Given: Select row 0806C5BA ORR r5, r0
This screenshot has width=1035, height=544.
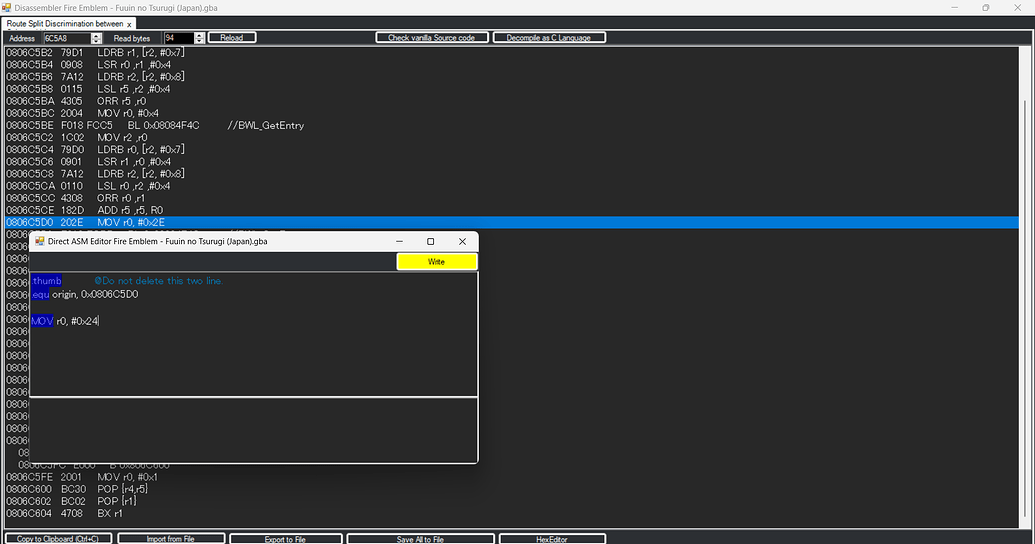Looking at the screenshot, I should (512, 101).
